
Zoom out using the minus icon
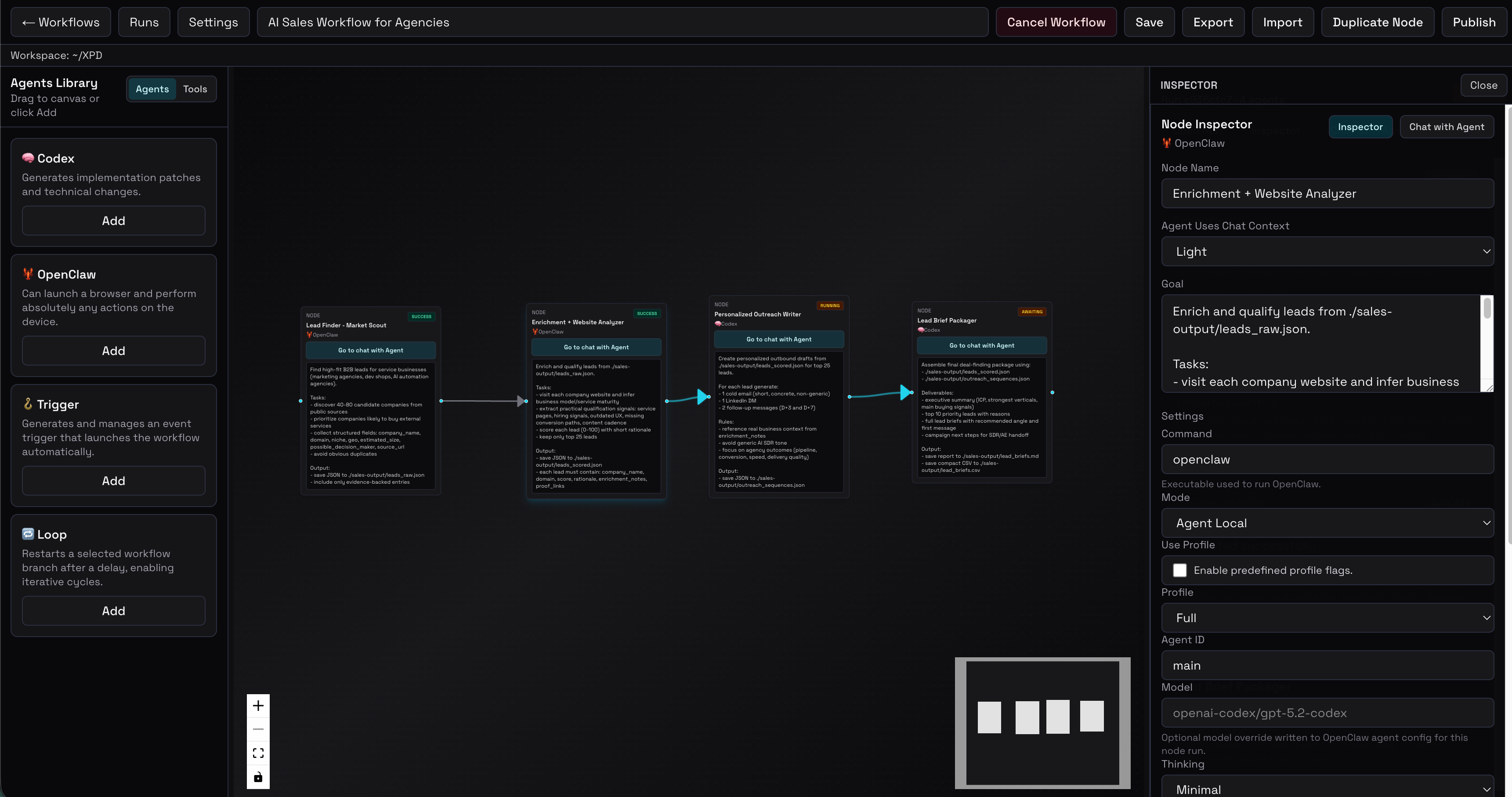(258, 729)
